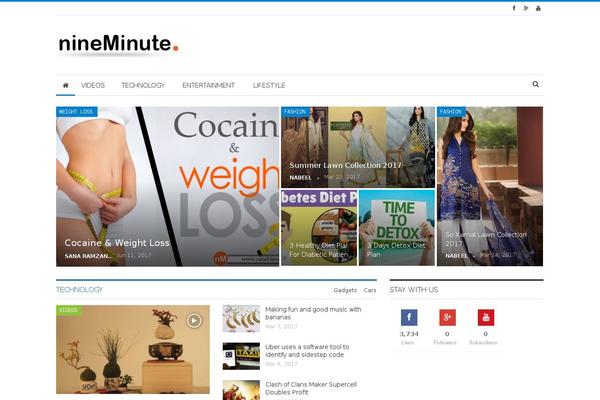Open author Nabeel under So Kamal Lawn Collection

[456, 255]
